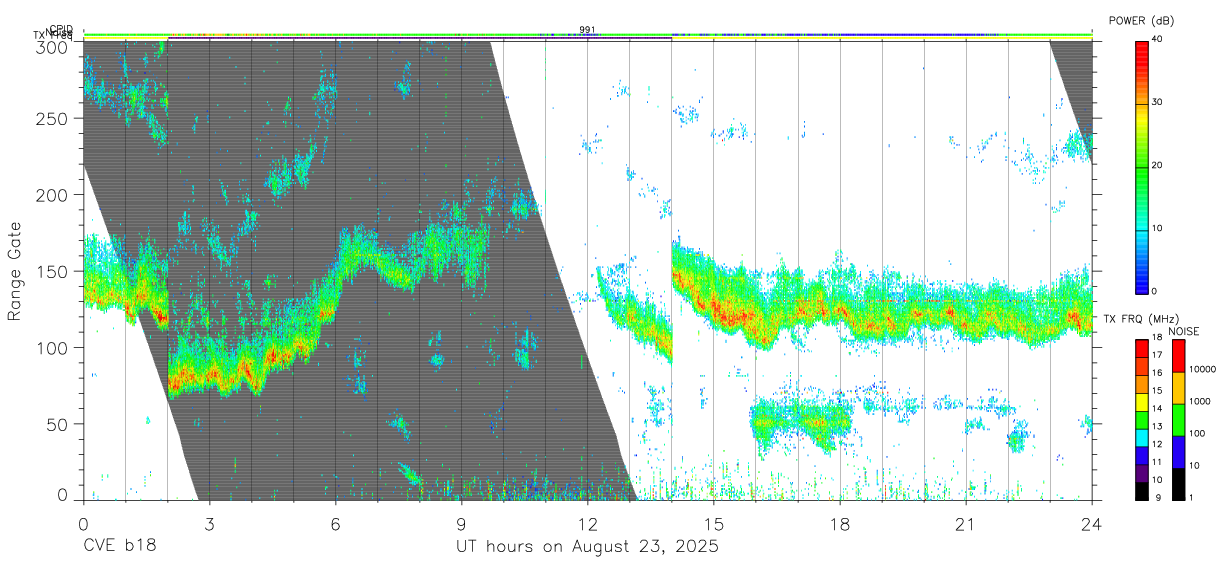Pick the blue 11–12 MHz frequency swatch

pos(1140,453)
